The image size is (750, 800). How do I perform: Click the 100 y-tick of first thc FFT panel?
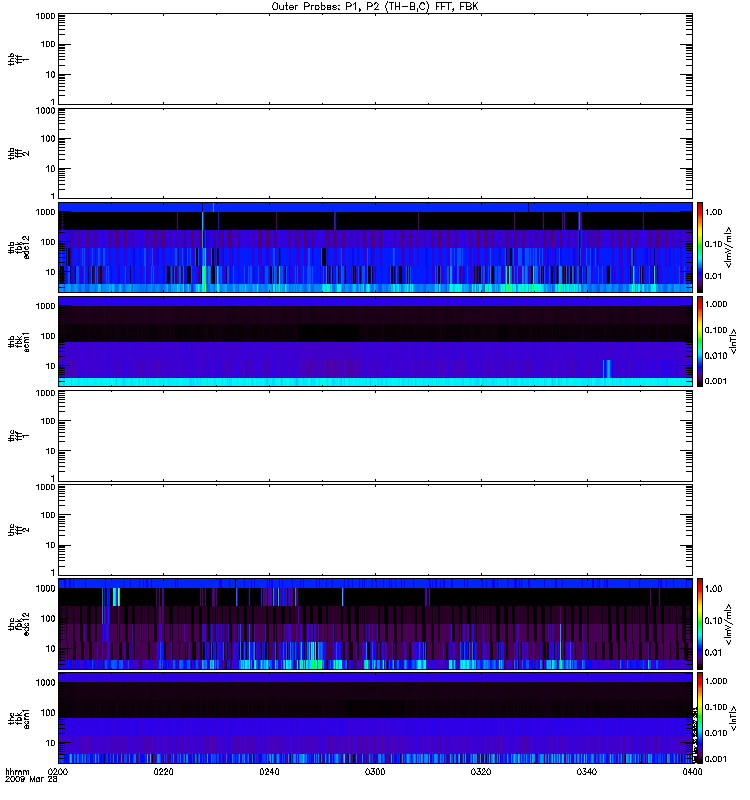[48, 421]
